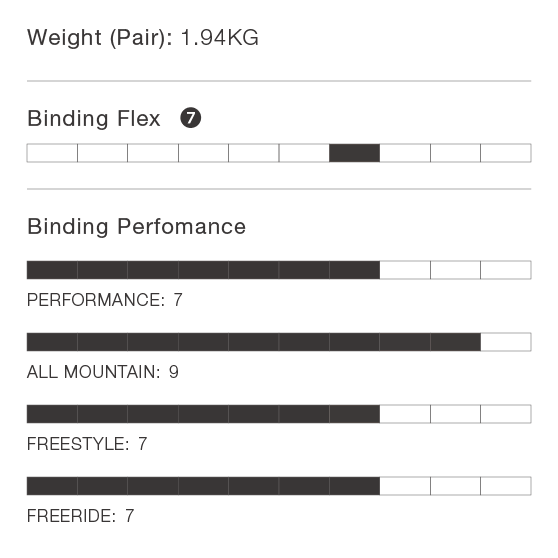This screenshot has width=558, height=558.
Task: Click the Binding Flex heading
Action: (x=94, y=119)
